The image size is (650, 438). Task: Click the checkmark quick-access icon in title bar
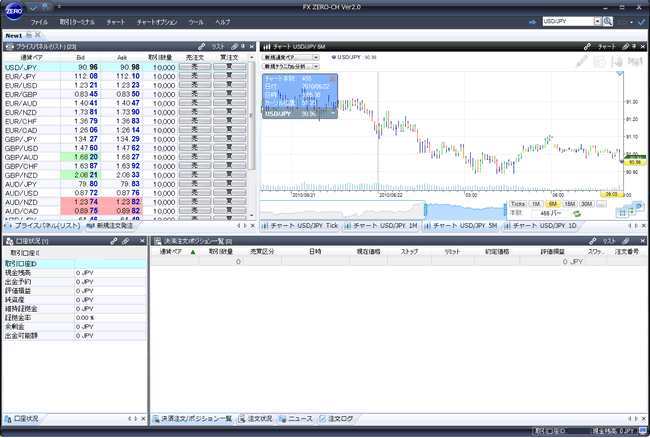34,7
